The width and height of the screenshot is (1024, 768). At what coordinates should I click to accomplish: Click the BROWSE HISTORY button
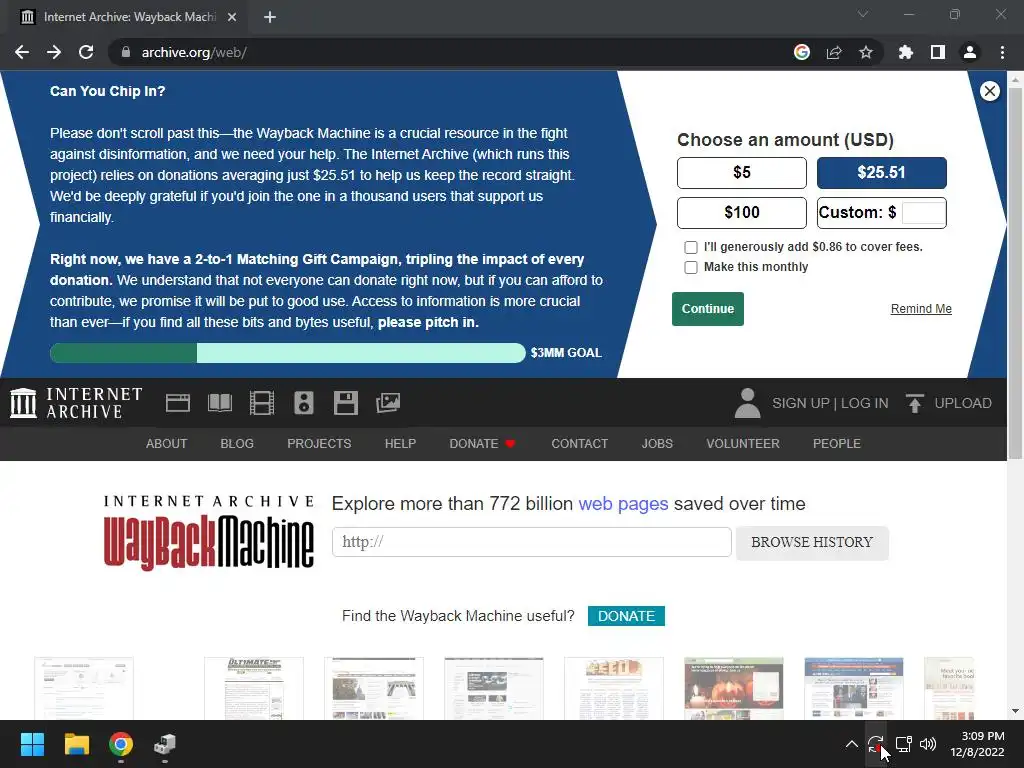coord(812,542)
